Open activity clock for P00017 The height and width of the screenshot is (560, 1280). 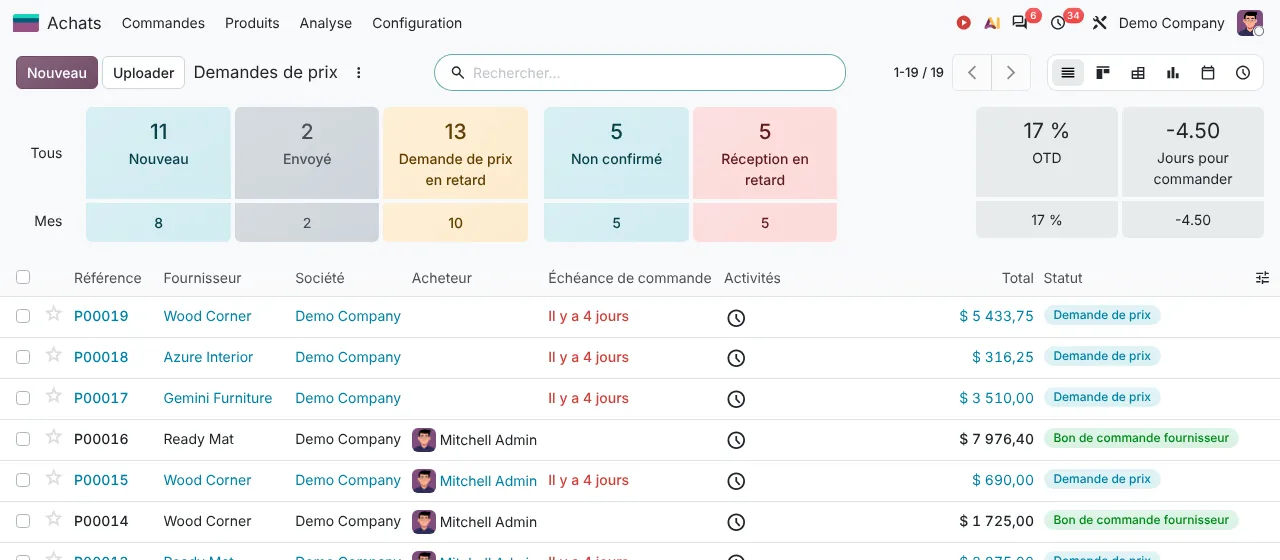(736, 399)
